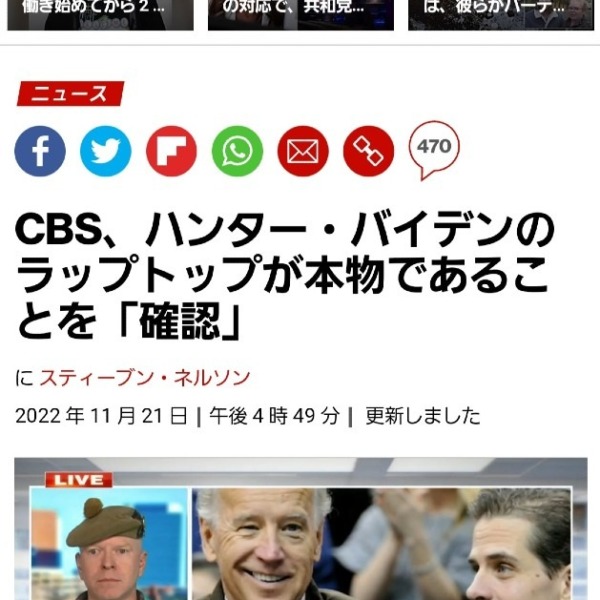The height and width of the screenshot is (600, 600).
Task: Open the top-right related story thumbnail
Action: coord(501,15)
